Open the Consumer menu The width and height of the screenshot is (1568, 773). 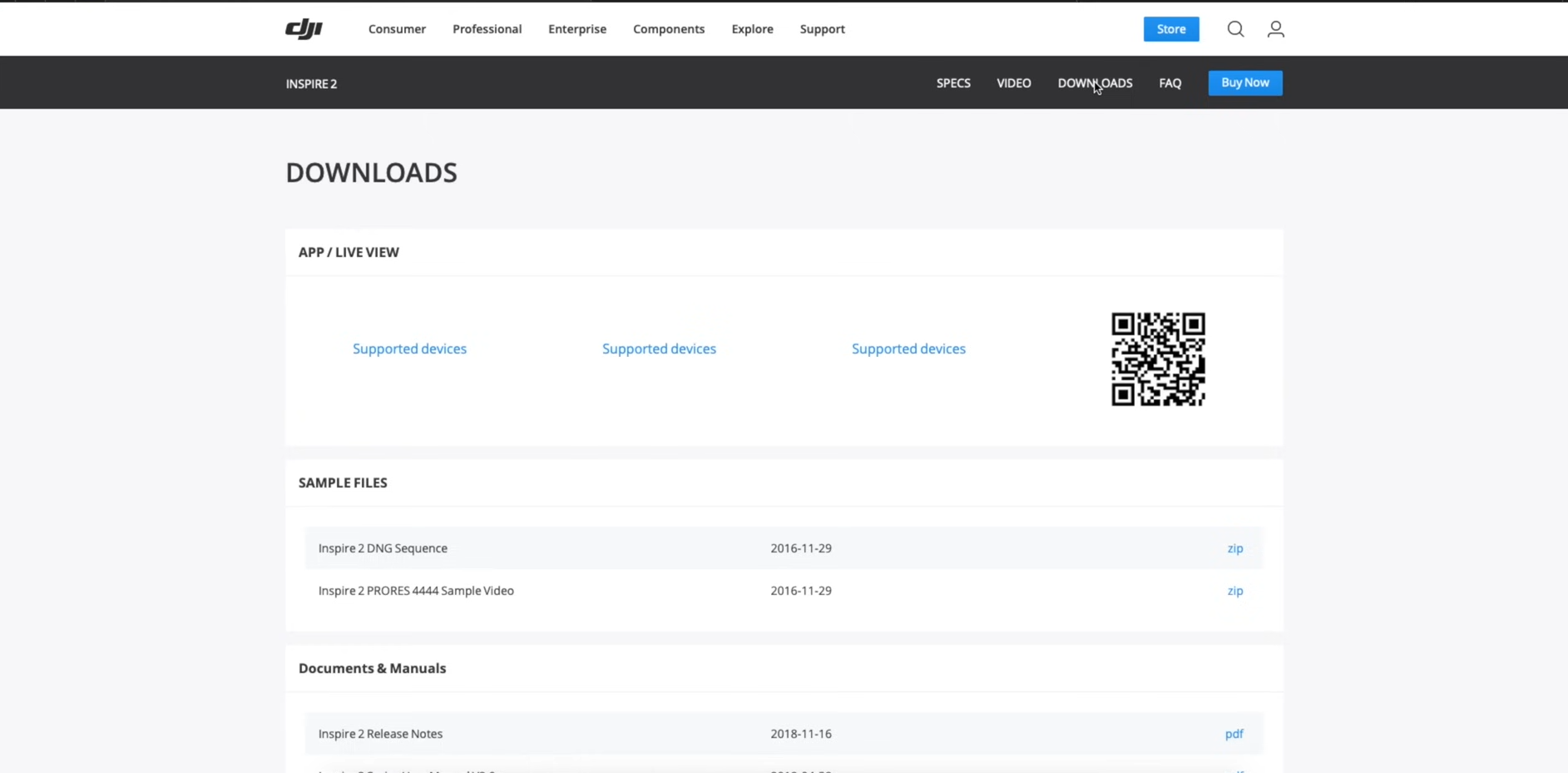click(397, 29)
